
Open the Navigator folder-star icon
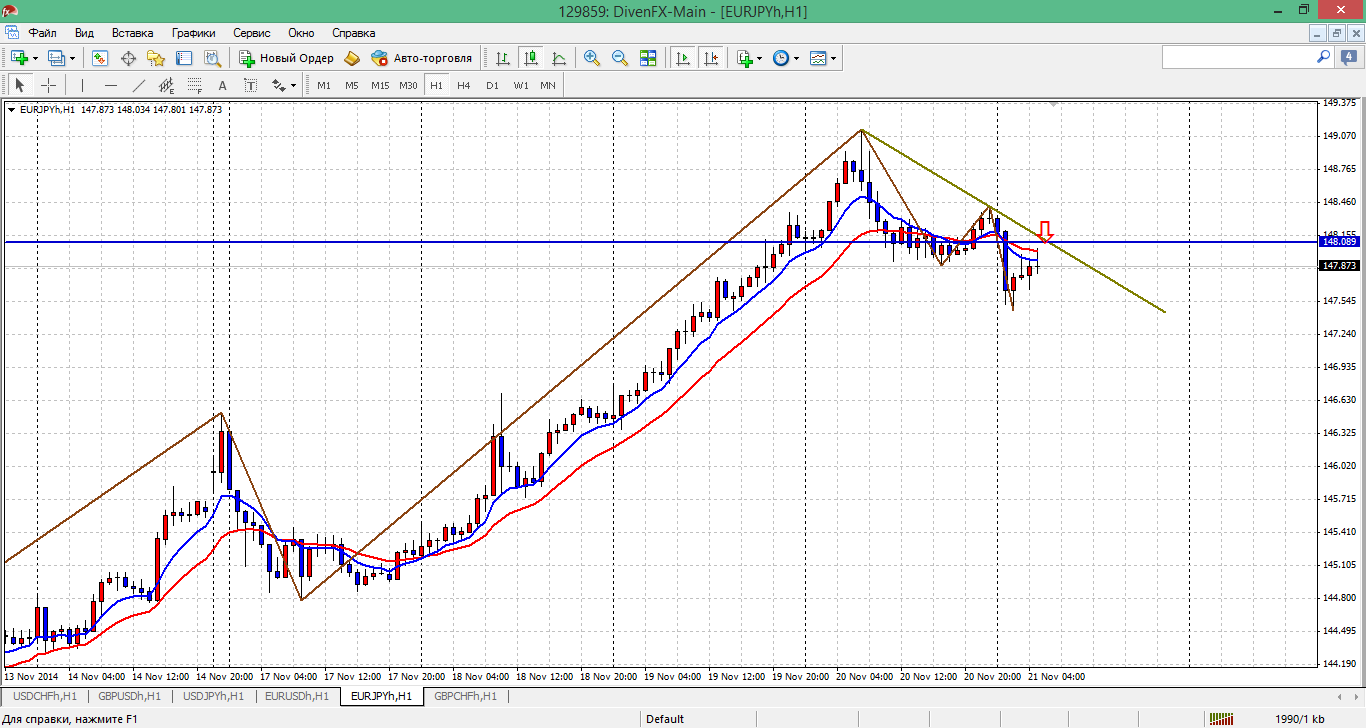(x=156, y=58)
